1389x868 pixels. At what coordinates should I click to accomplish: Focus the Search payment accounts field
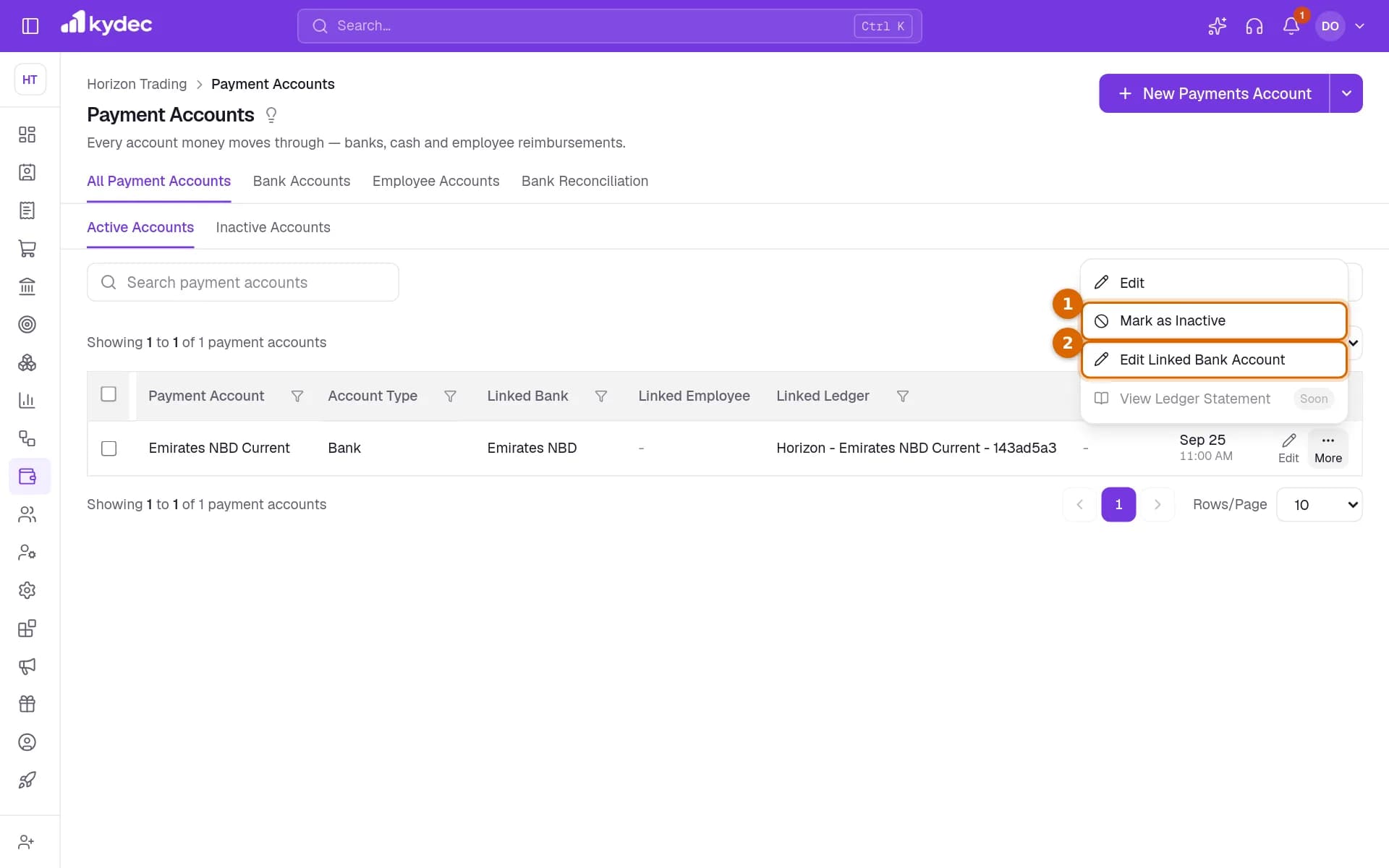click(x=242, y=282)
